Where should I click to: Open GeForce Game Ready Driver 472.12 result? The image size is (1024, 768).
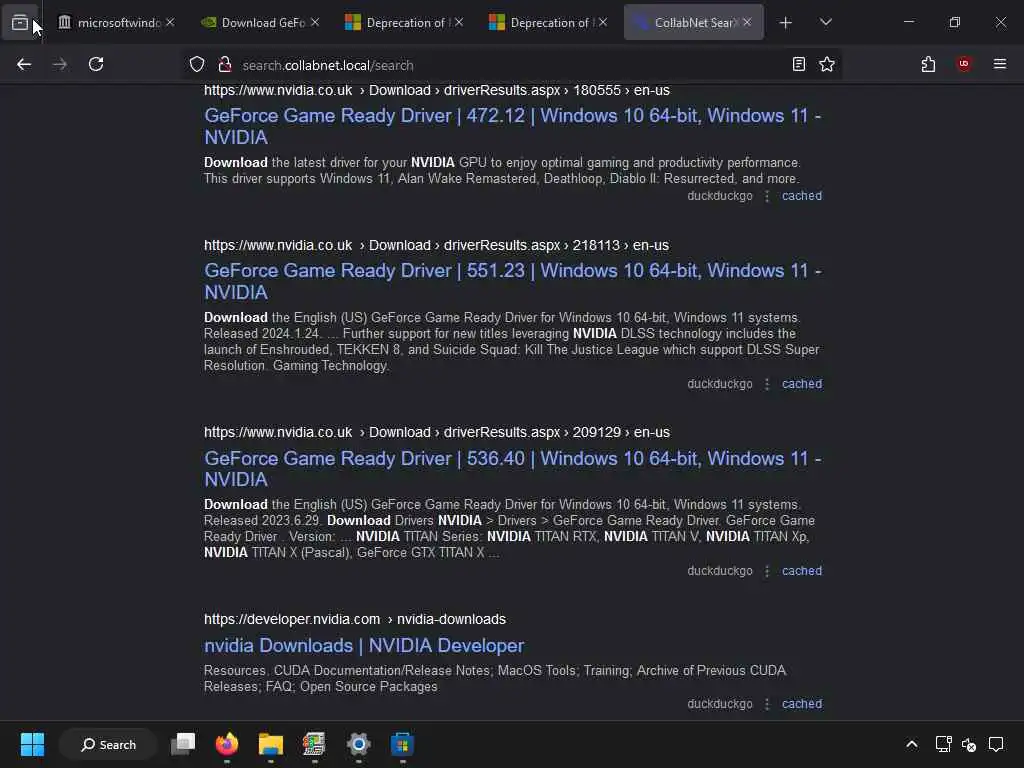click(513, 126)
